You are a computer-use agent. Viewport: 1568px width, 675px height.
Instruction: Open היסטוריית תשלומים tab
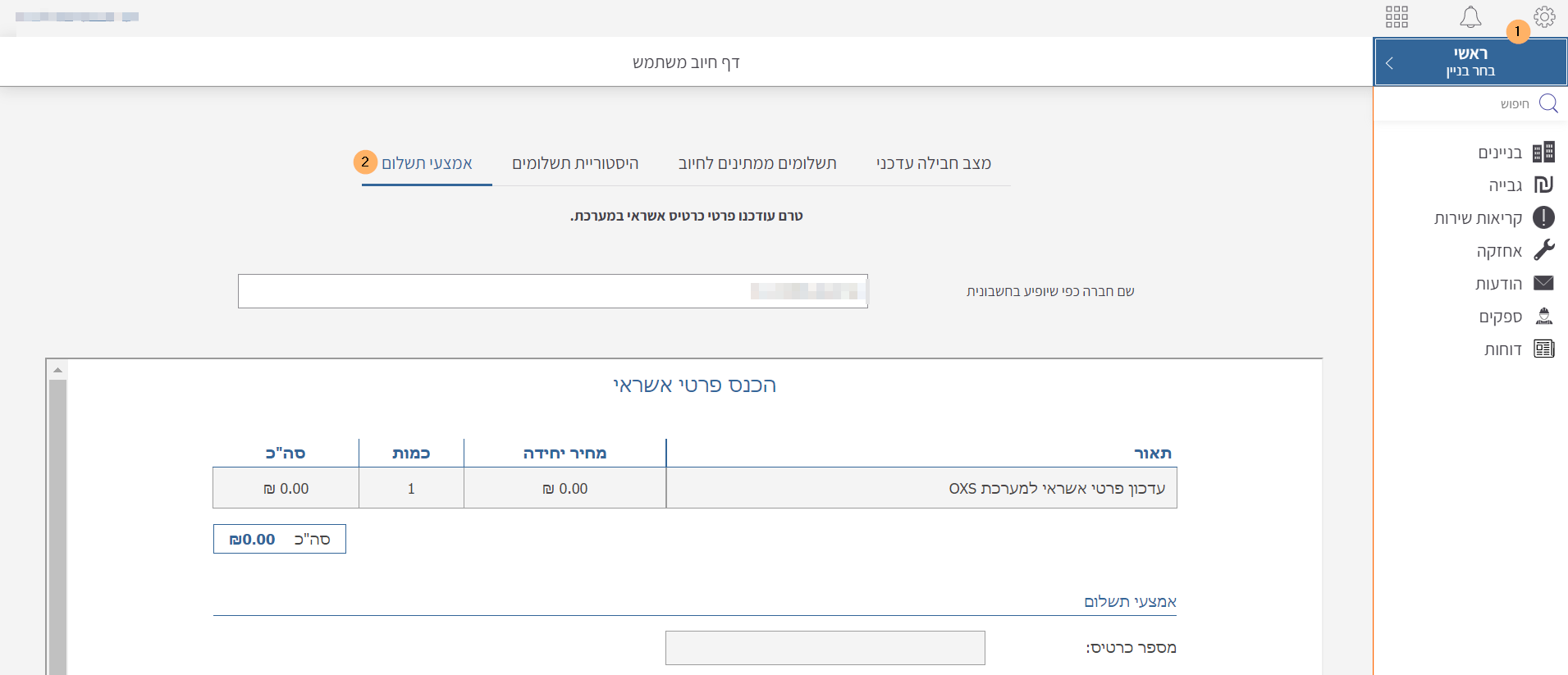click(575, 163)
